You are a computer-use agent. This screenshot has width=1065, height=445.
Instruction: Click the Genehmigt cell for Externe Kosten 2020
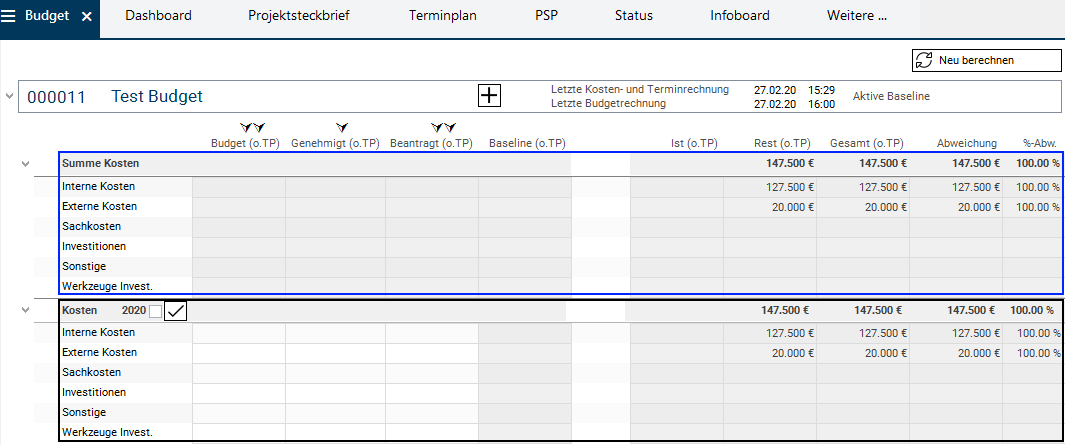click(335, 353)
